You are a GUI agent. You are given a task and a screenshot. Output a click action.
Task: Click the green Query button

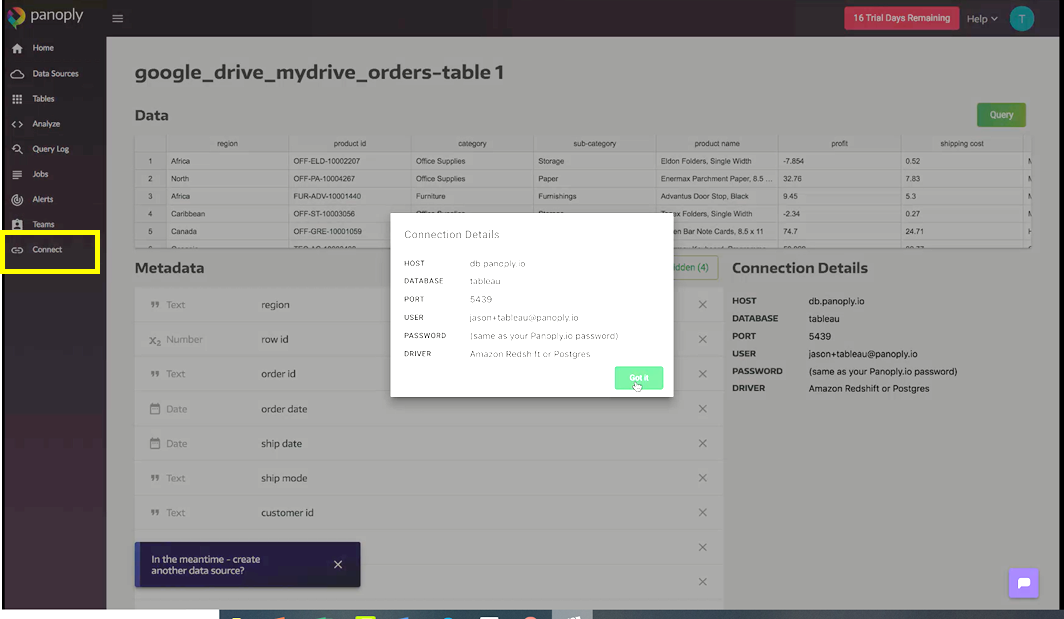(x=1001, y=115)
